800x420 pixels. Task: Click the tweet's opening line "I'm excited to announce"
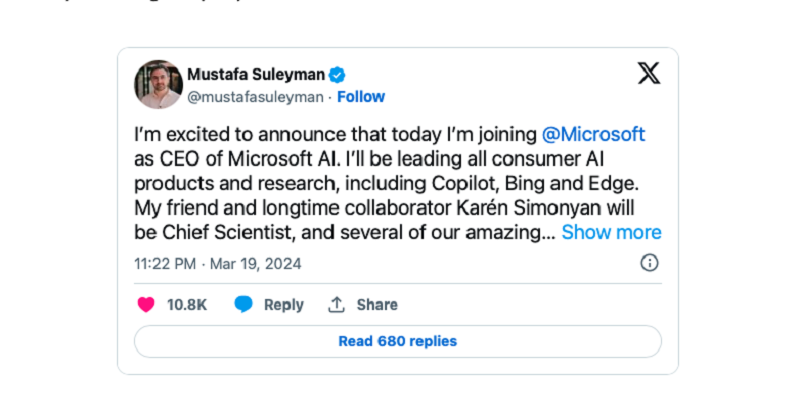click(x=336, y=135)
